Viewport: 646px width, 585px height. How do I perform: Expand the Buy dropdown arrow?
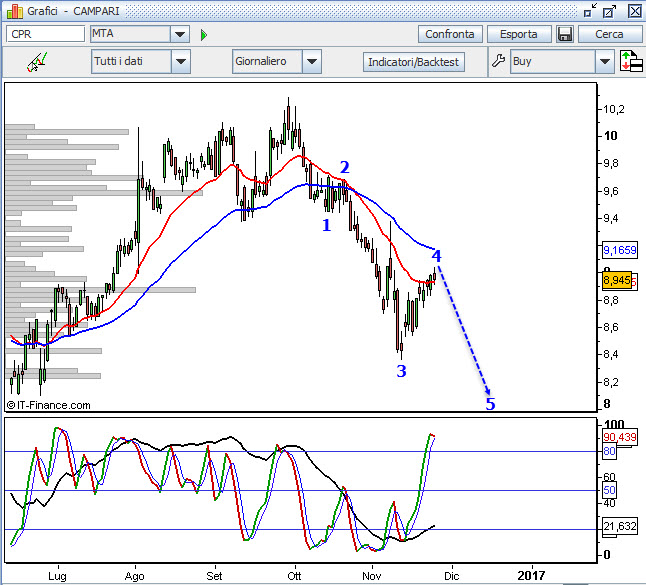pyautogui.click(x=604, y=61)
